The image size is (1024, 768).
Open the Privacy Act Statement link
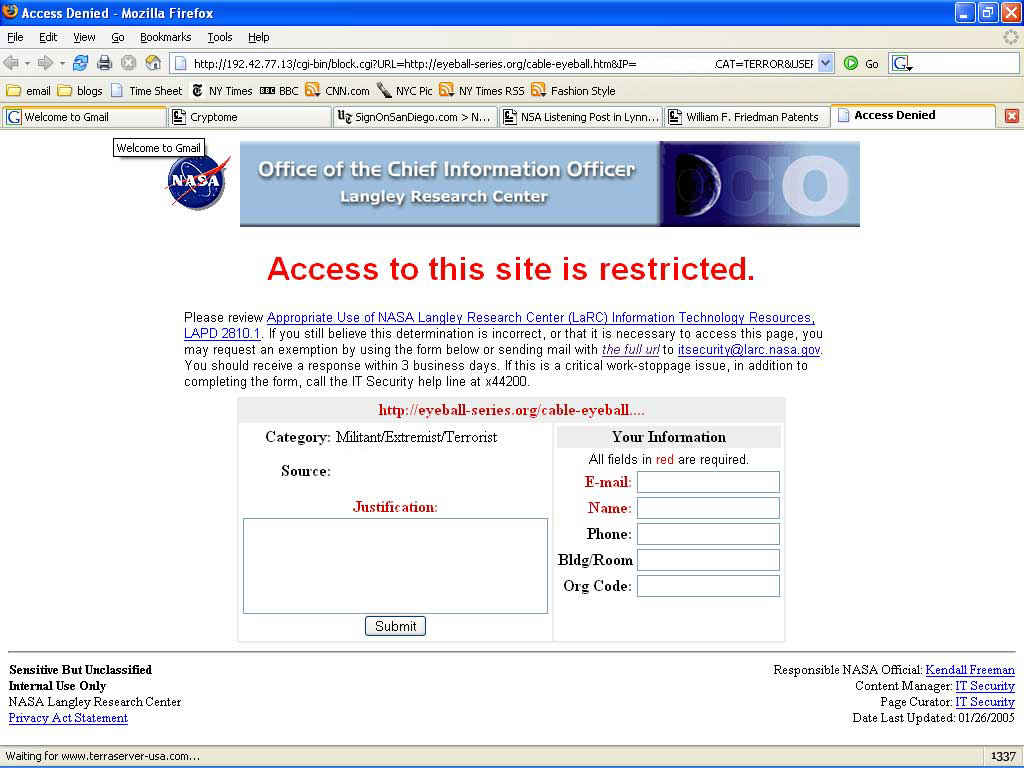click(68, 718)
